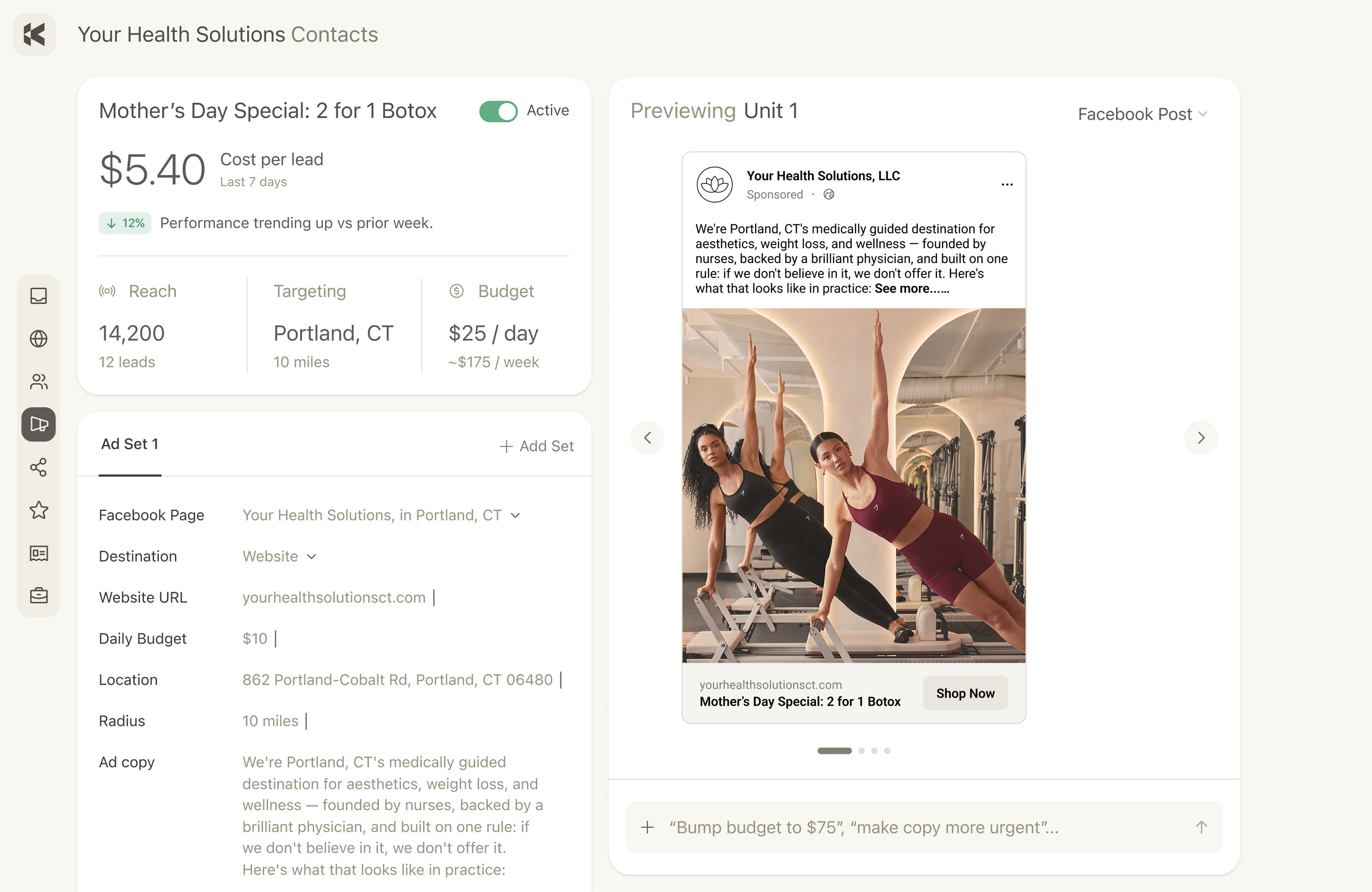Click the '~$175 / week' budget text

(493, 362)
